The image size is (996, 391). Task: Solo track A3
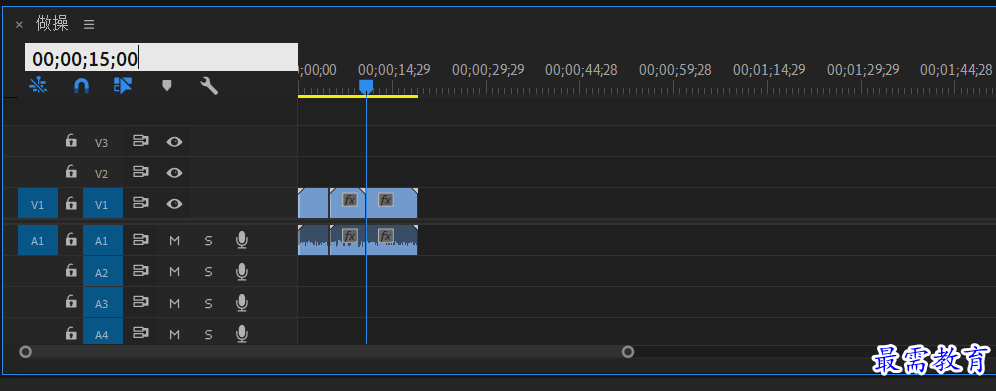pyautogui.click(x=208, y=303)
